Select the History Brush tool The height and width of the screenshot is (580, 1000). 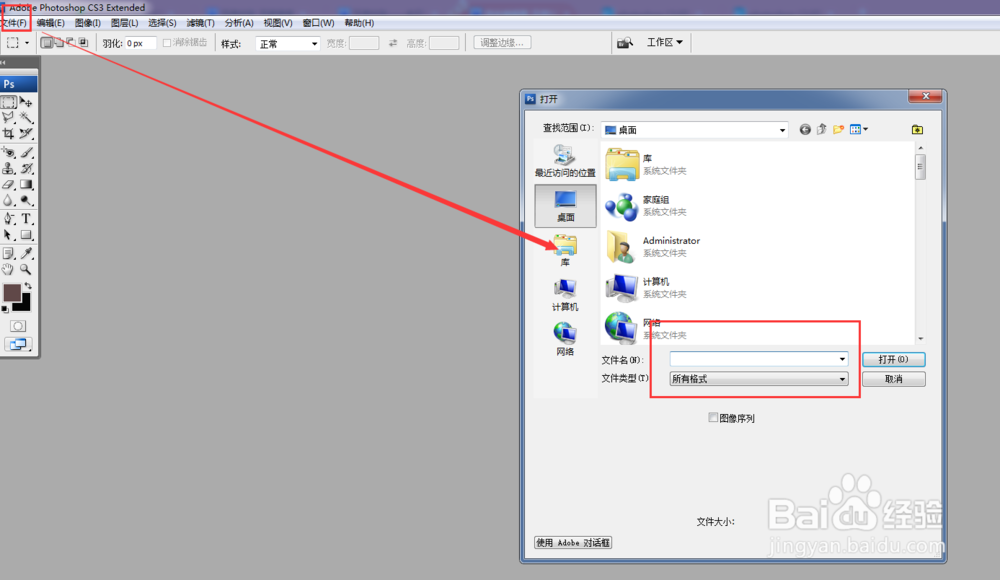click(x=26, y=168)
